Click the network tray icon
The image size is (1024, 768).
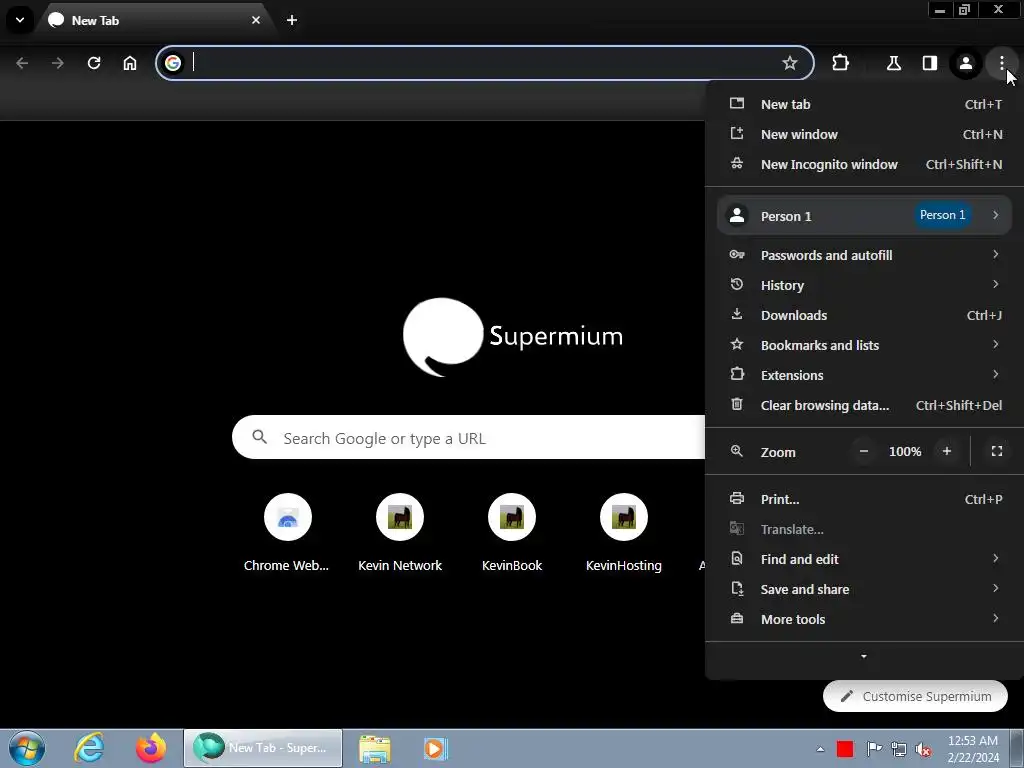pos(899,749)
